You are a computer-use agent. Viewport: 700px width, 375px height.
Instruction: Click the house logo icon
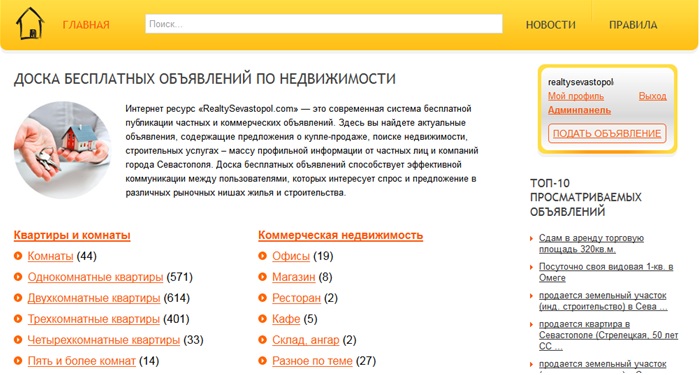coord(30,24)
